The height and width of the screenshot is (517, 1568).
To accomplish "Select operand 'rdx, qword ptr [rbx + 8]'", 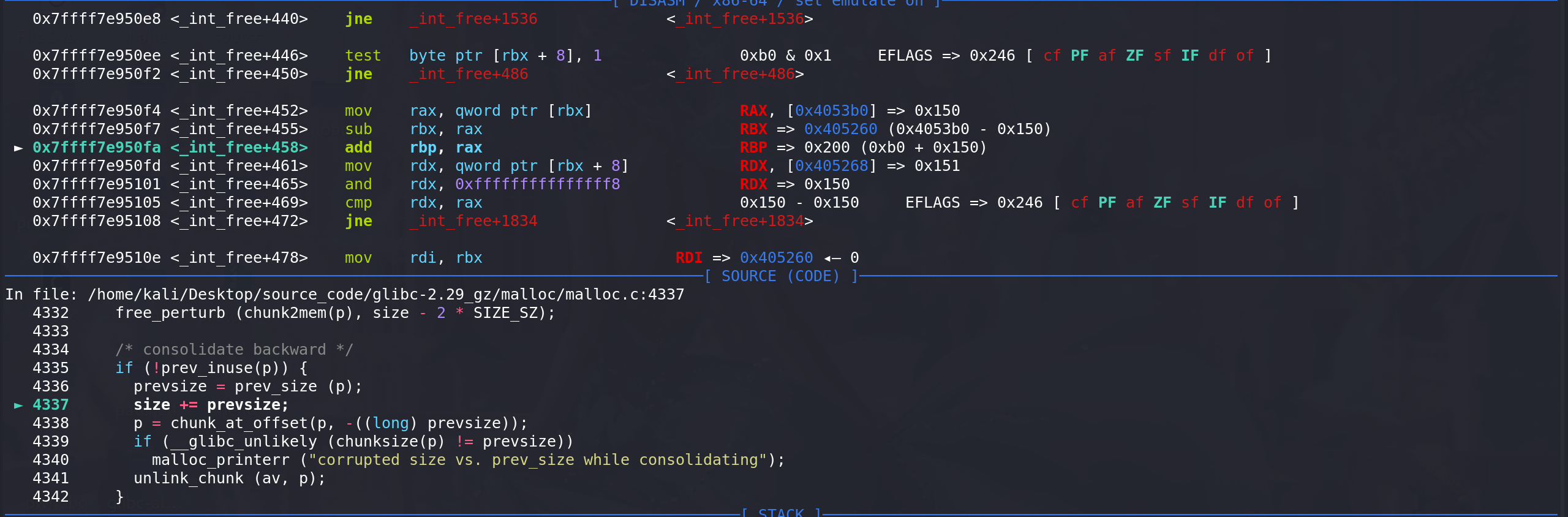I will pos(519,166).
